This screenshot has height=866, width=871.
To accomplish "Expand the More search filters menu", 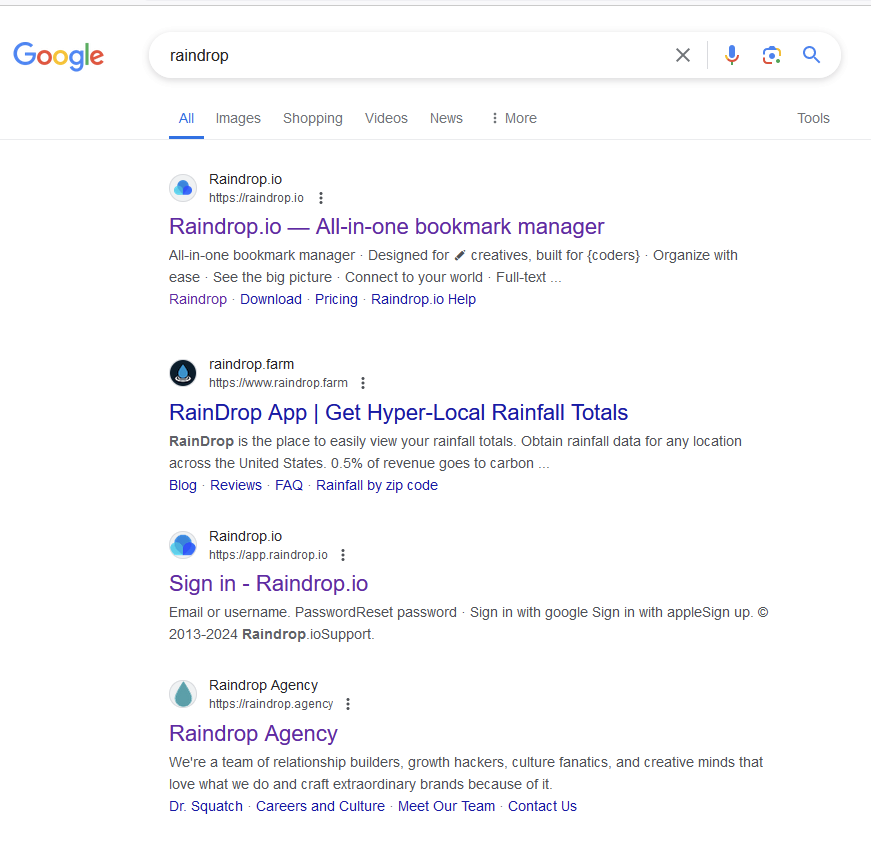I will point(513,118).
